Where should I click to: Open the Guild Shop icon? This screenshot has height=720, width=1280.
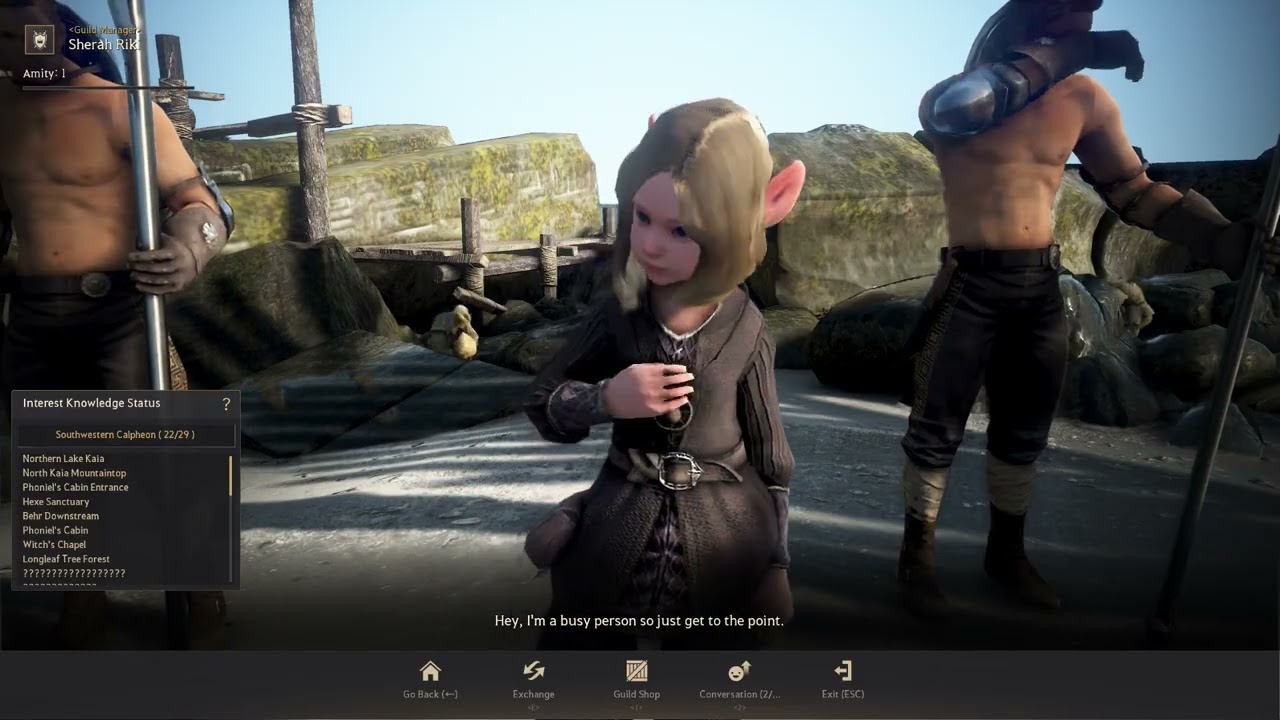point(637,670)
